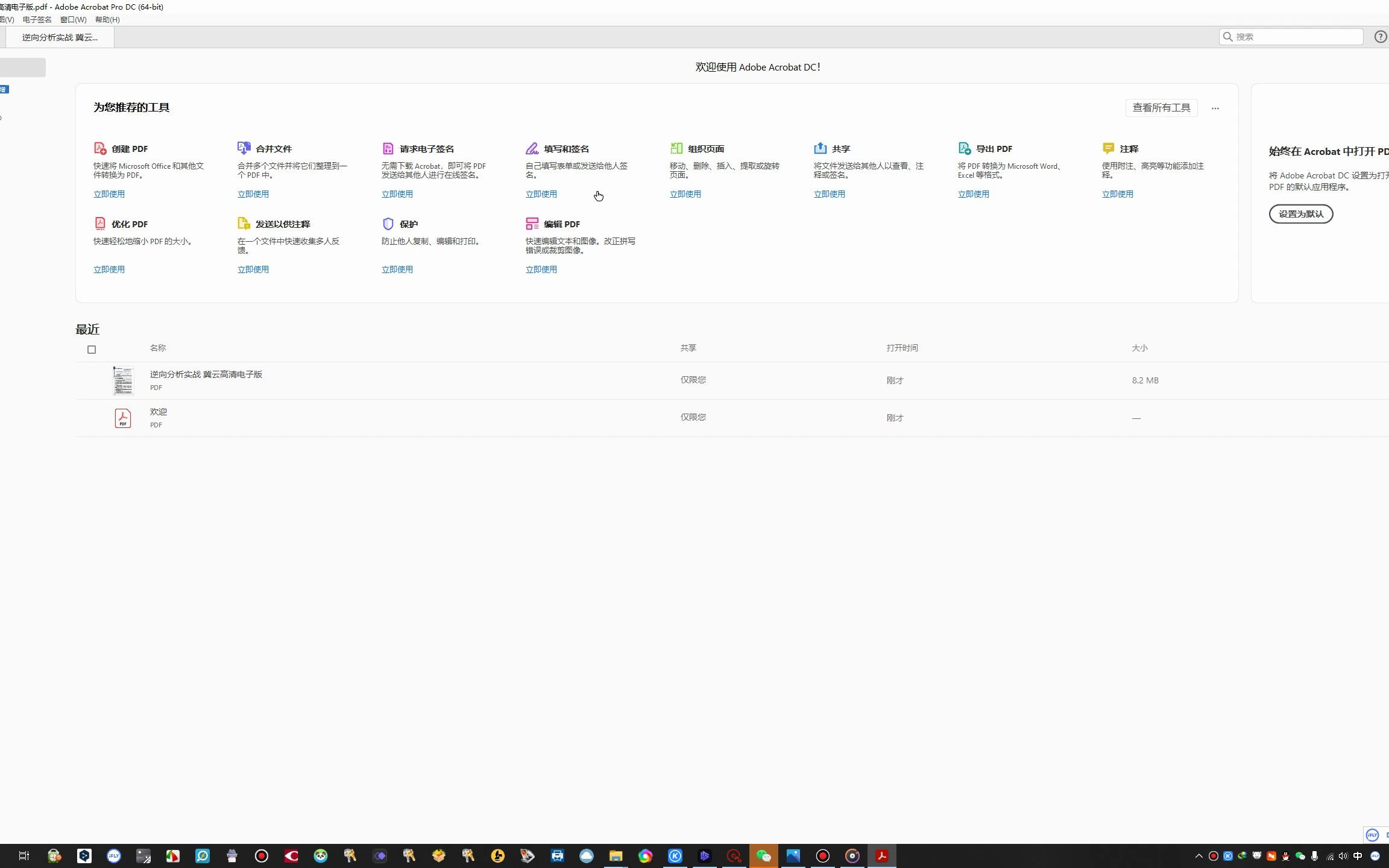Click the 组织页面 tool icon
Screen dimensions: 1389x868
pyautogui.click(x=676, y=148)
